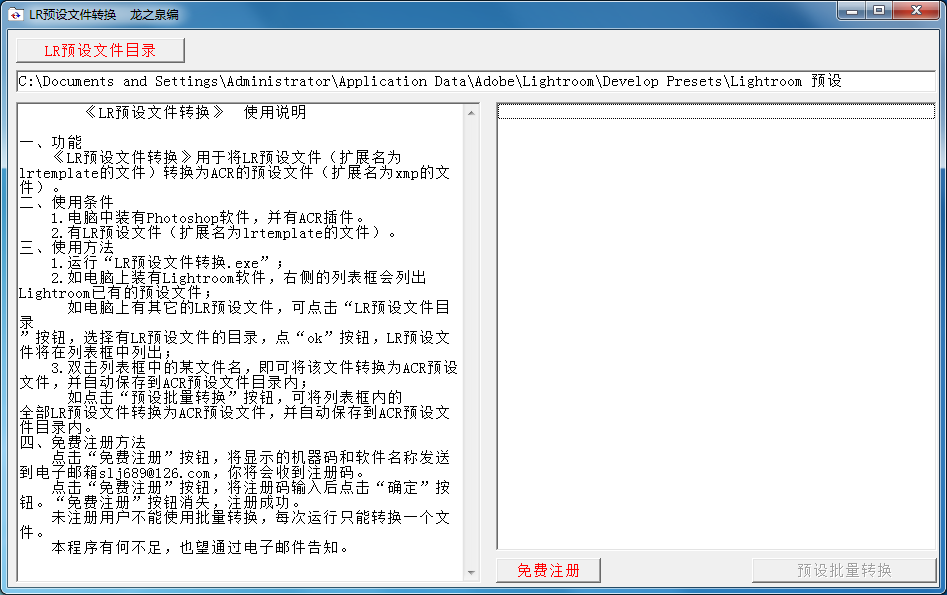Click the app icon in title bar
Viewport: 947px width, 595px height.
pos(16,14)
